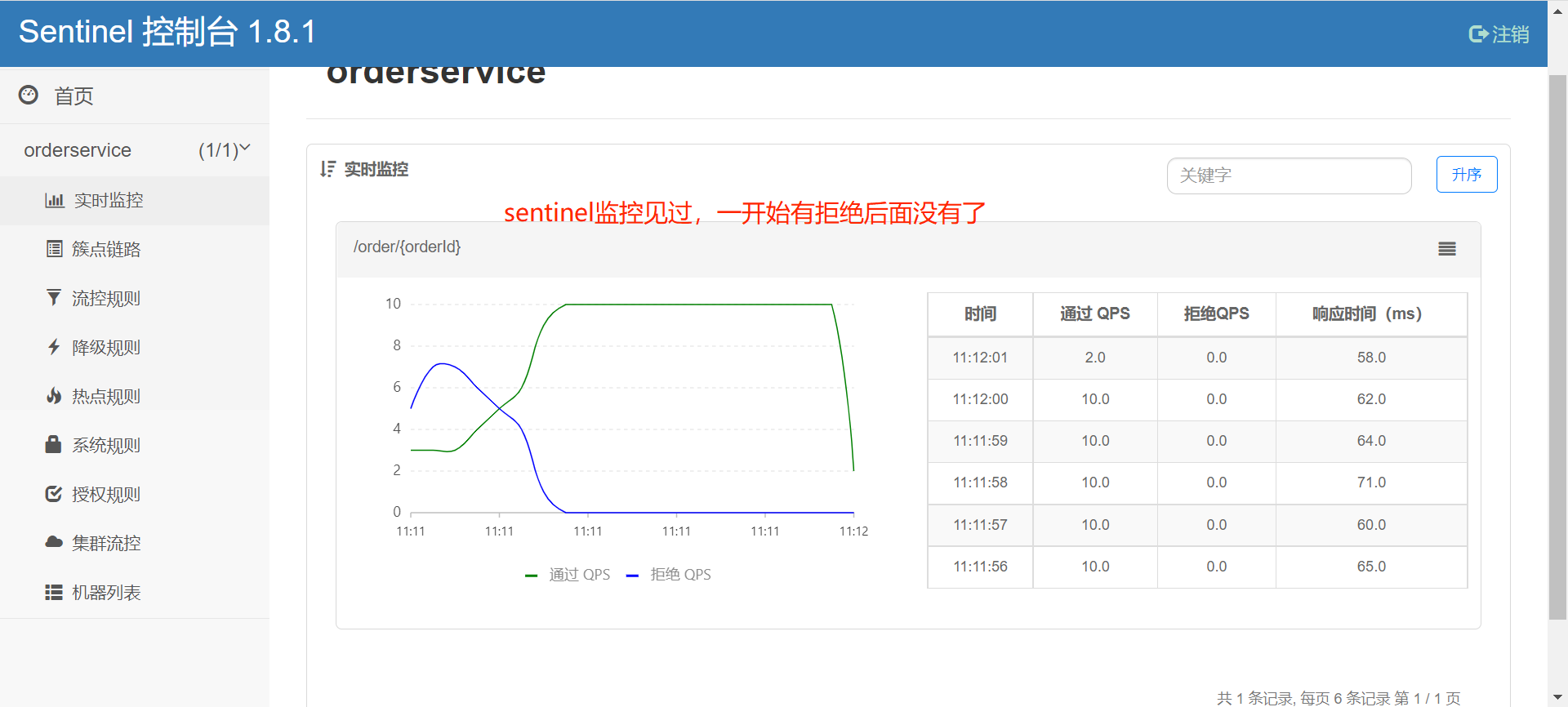The image size is (1568, 707).
Task: Click the 升序 sort button
Action: click(1467, 174)
